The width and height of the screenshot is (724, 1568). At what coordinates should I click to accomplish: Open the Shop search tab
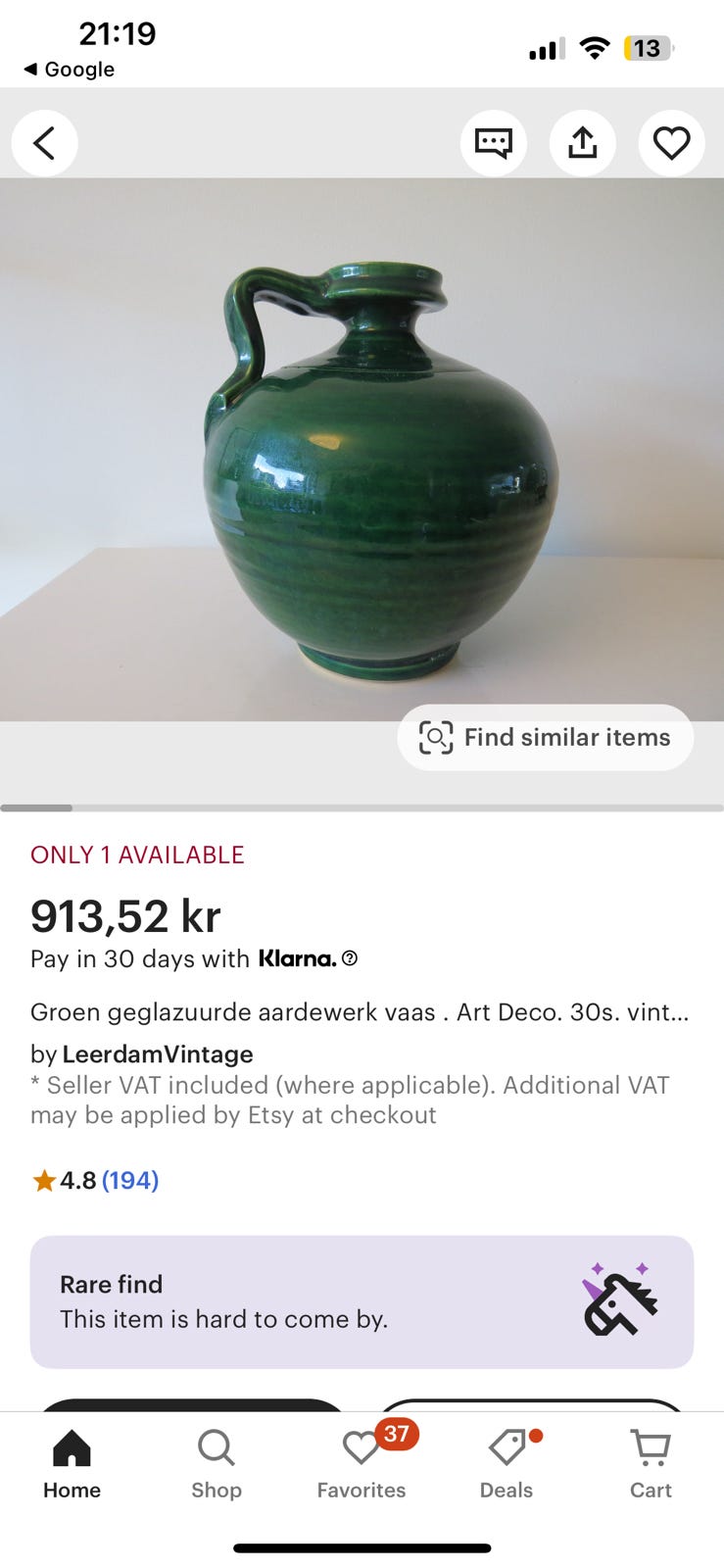click(x=217, y=1464)
